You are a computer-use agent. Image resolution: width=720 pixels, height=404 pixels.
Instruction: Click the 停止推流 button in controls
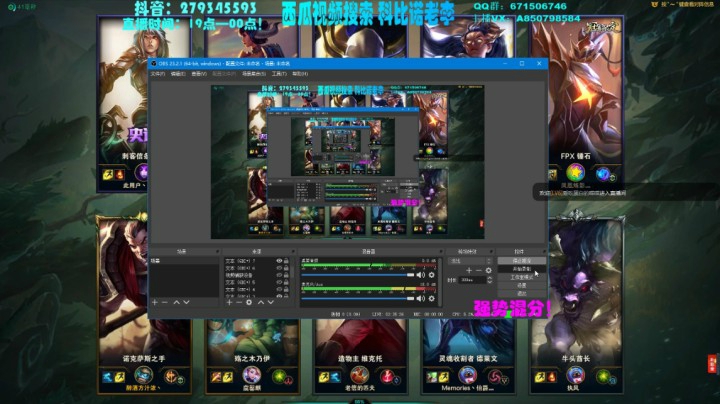522,261
